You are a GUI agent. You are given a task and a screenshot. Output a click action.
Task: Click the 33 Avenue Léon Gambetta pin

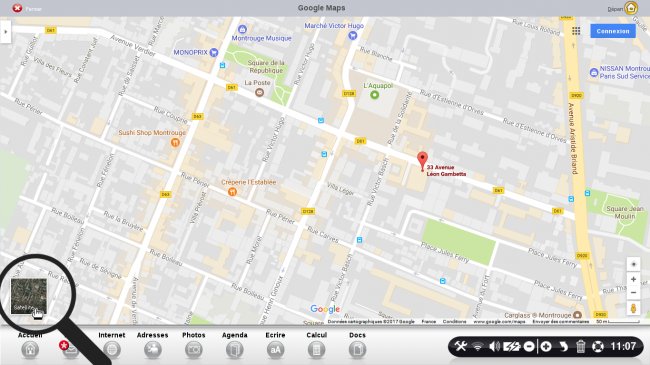pyautogui.click(x=422, y=161)
